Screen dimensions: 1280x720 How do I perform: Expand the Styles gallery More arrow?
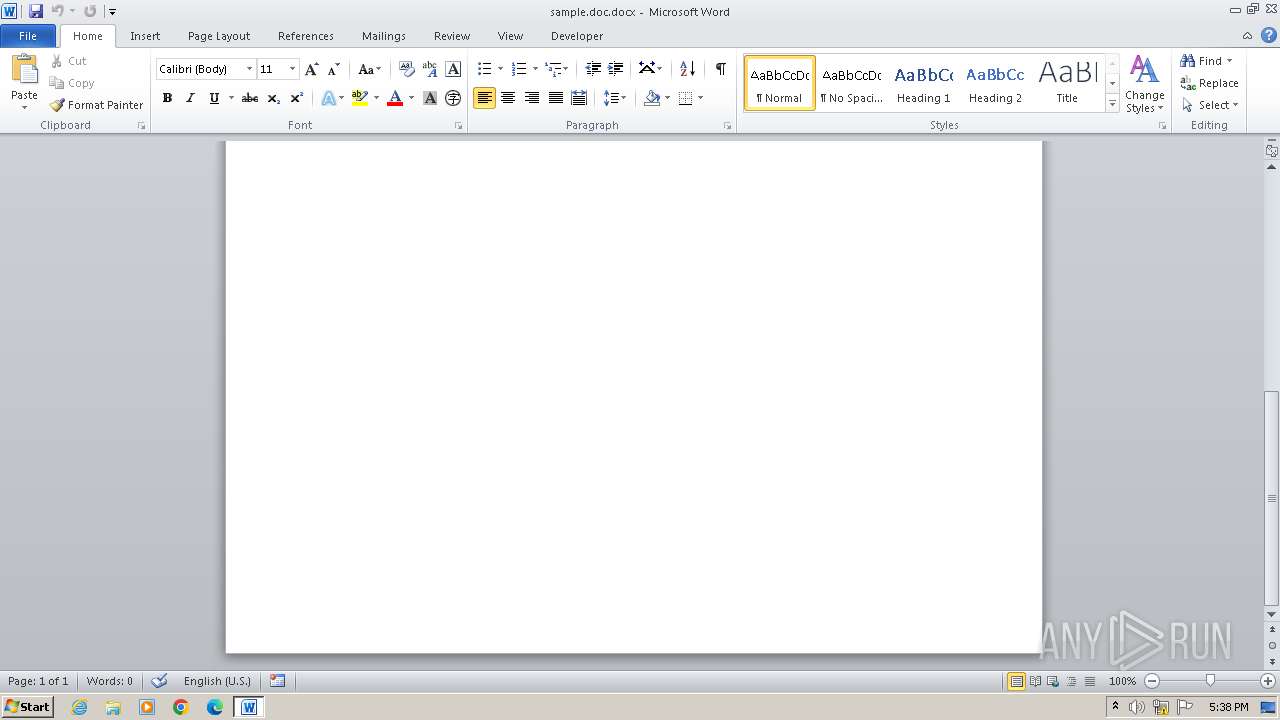[1112, 103]
